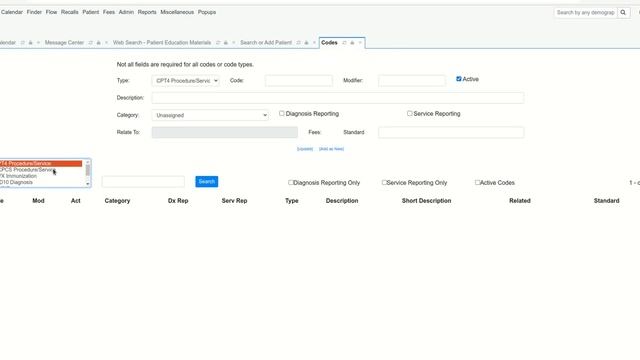Click the code search text box
This screenshot has height=360, width=640.
pyautogui.click(x=143, y=182)
